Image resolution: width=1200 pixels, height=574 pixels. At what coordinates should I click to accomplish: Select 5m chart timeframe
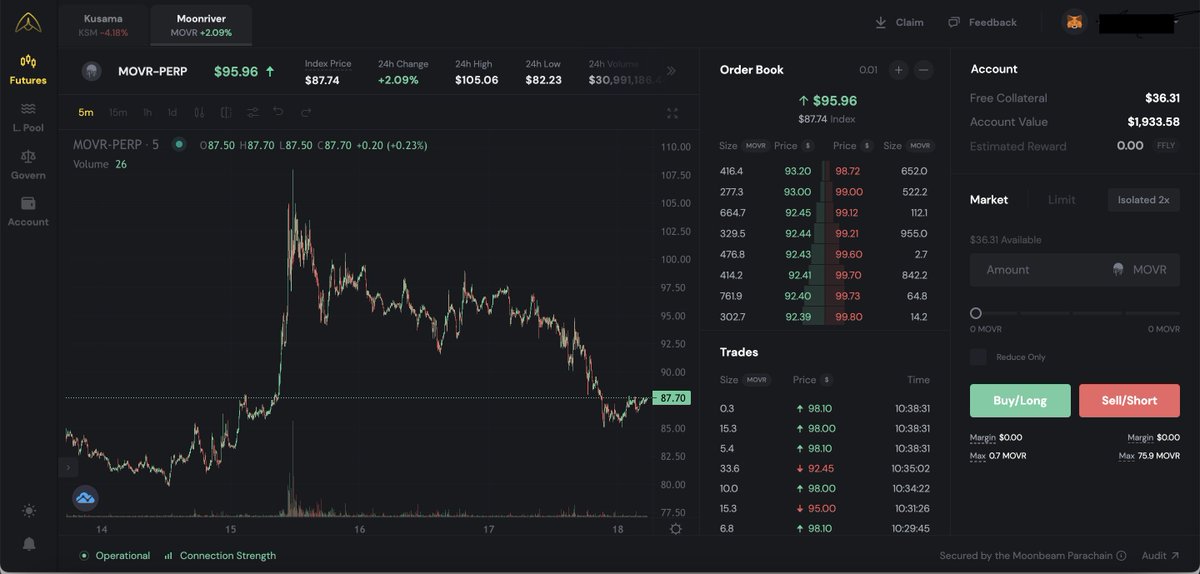pos(86,113)
